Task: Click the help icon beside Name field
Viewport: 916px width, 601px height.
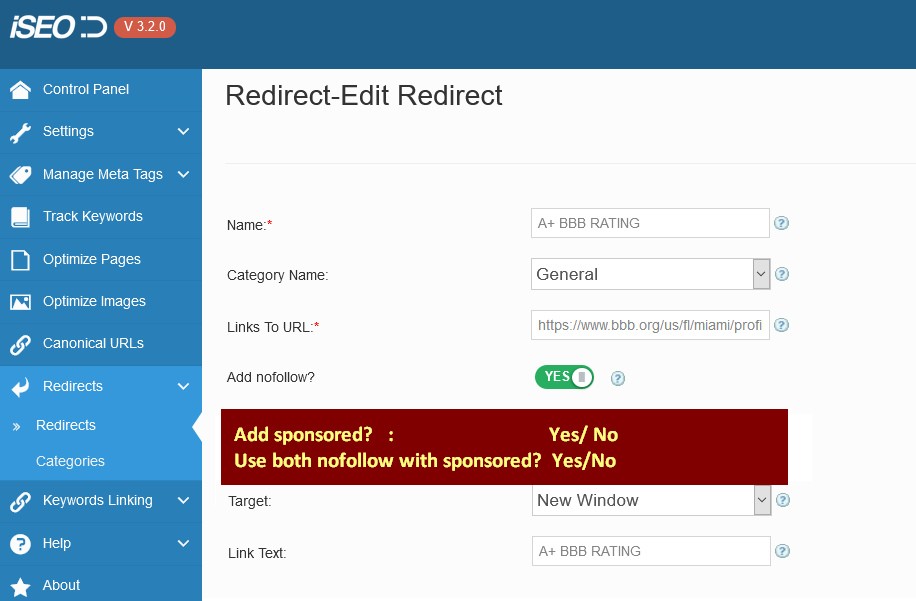Action: tap(782, 223)
